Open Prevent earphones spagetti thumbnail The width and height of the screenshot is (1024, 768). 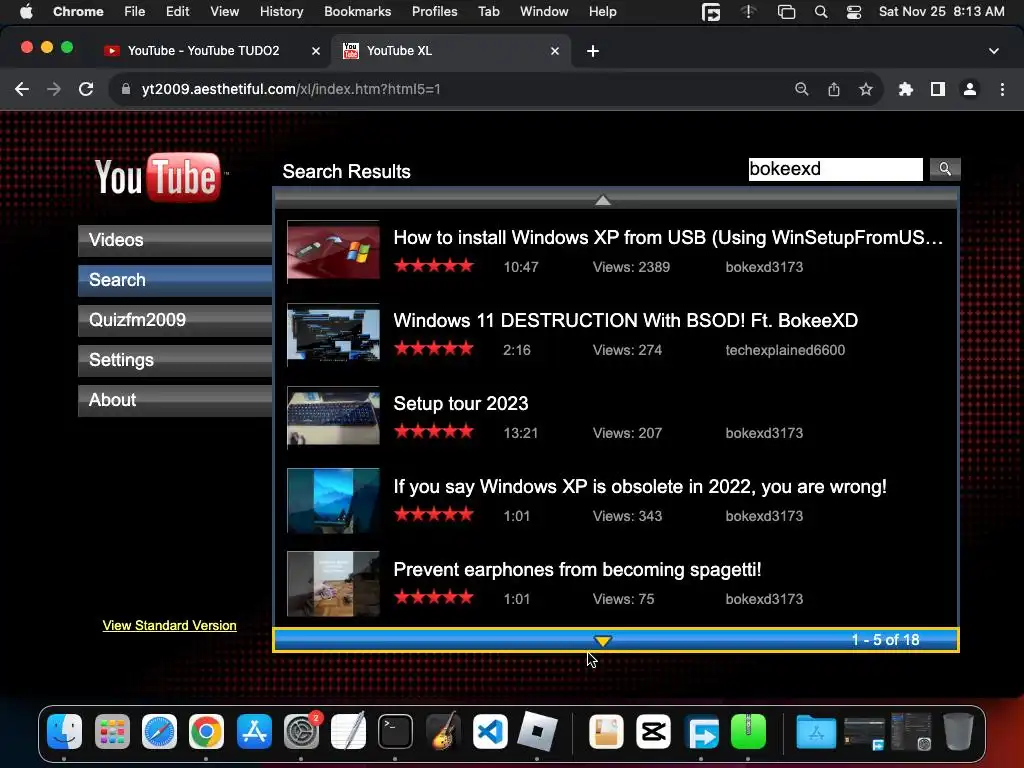coord(333,583)
